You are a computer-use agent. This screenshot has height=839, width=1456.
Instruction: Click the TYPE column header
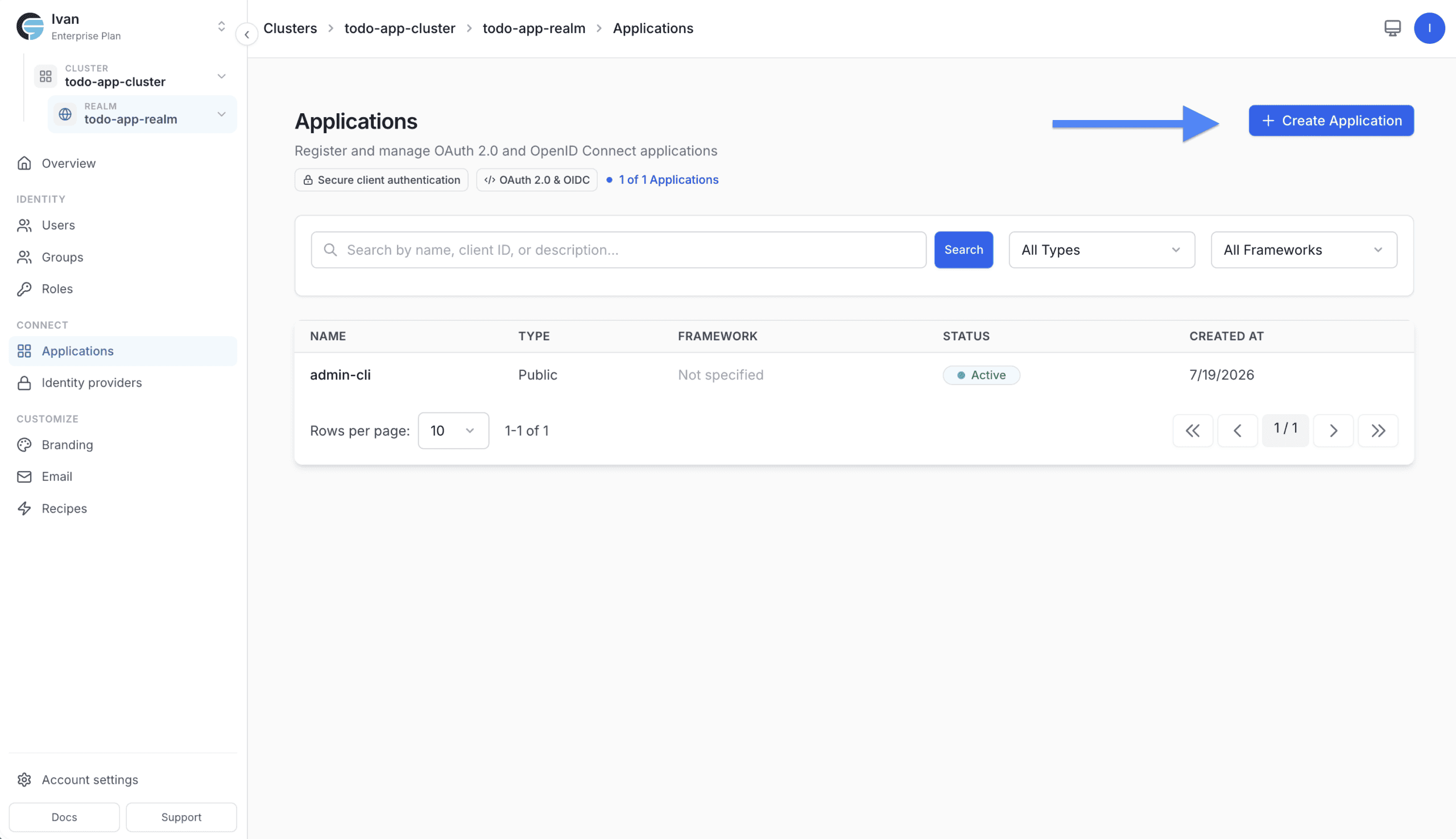[x=533, y=336]
